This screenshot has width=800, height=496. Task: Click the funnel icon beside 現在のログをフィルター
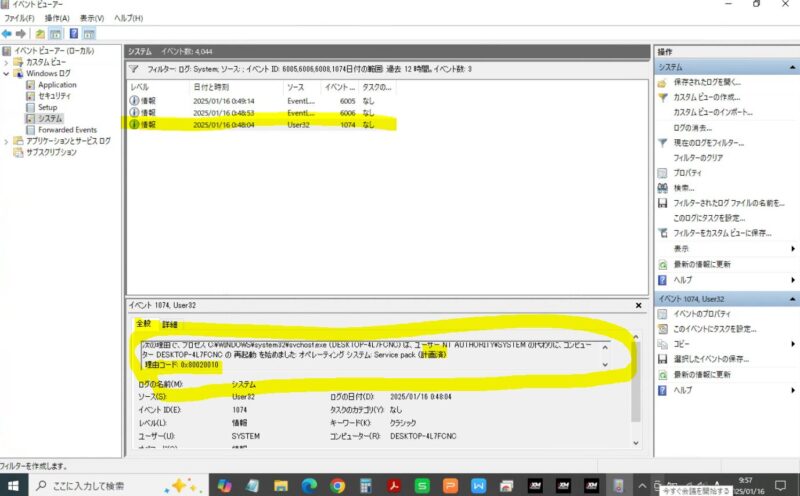point(662,143)
